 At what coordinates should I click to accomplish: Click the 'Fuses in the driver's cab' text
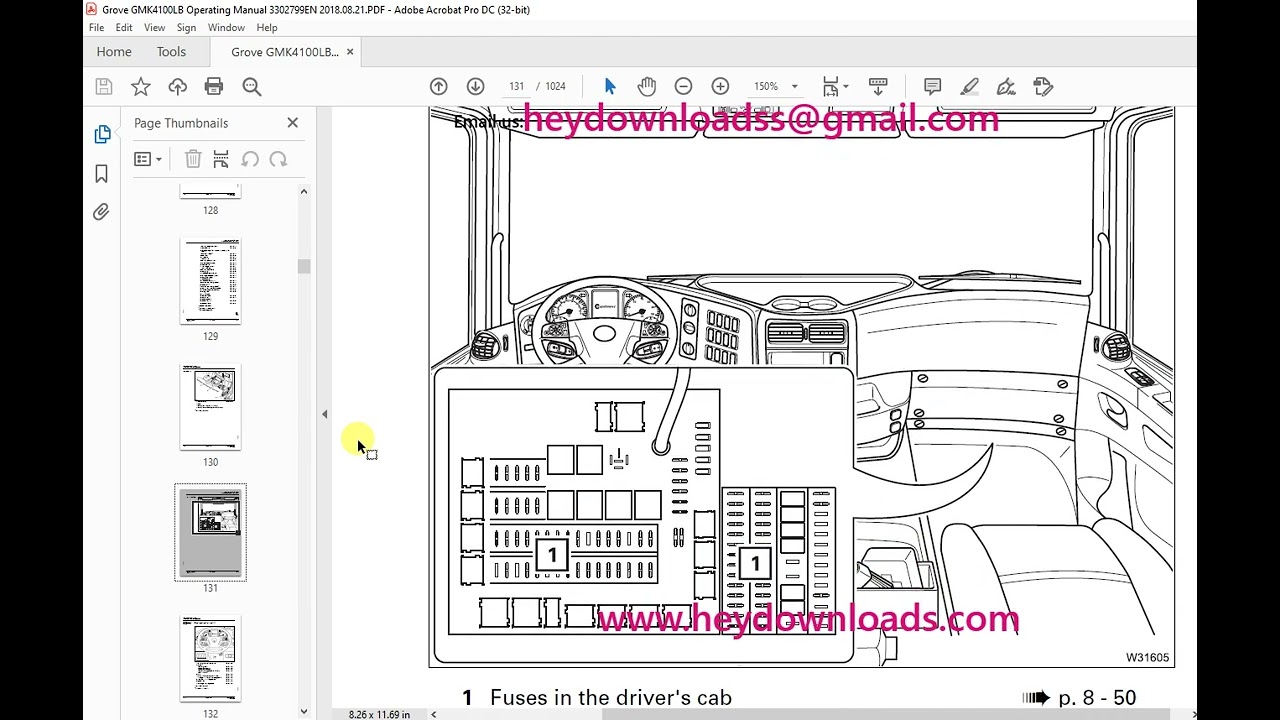[611, 698]
